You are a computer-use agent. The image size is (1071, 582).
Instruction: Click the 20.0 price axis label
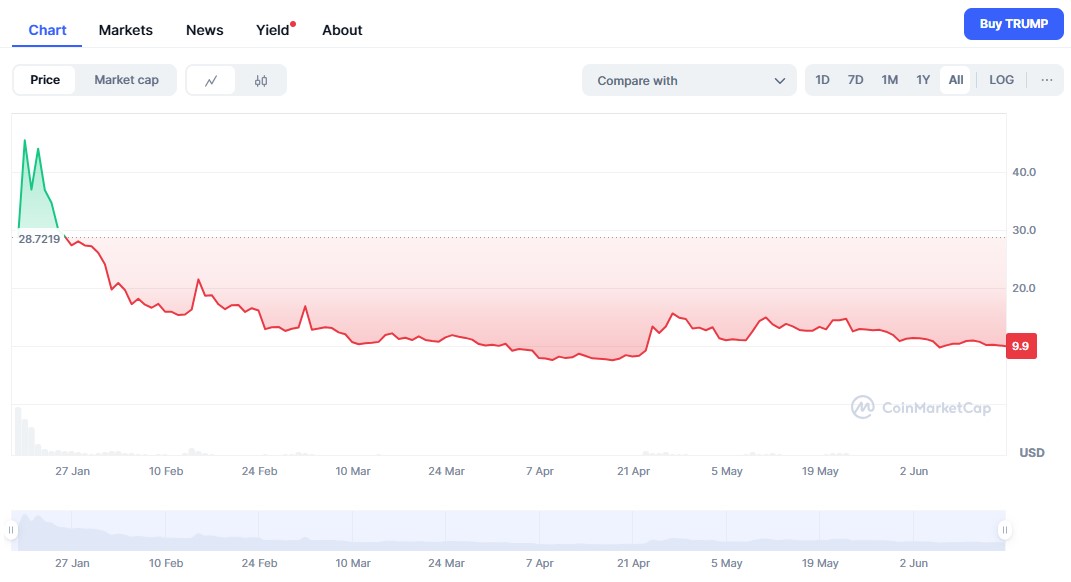click(1024, 288)
